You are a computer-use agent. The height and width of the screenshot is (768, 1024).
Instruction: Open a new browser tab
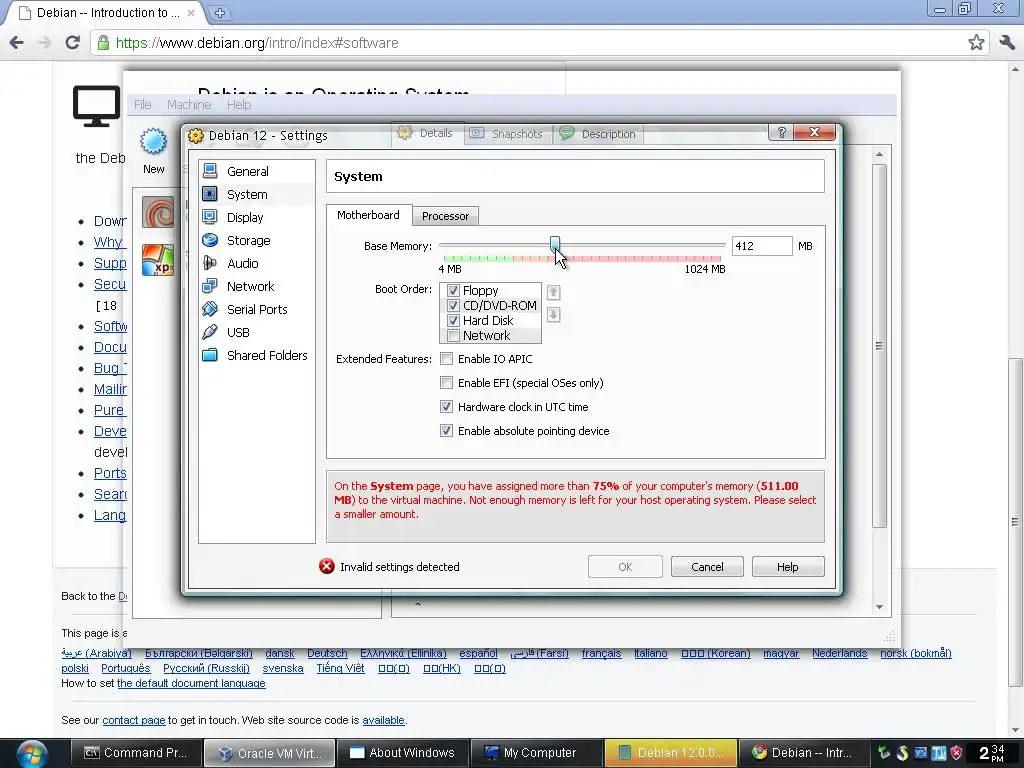(x=220, y=12)
